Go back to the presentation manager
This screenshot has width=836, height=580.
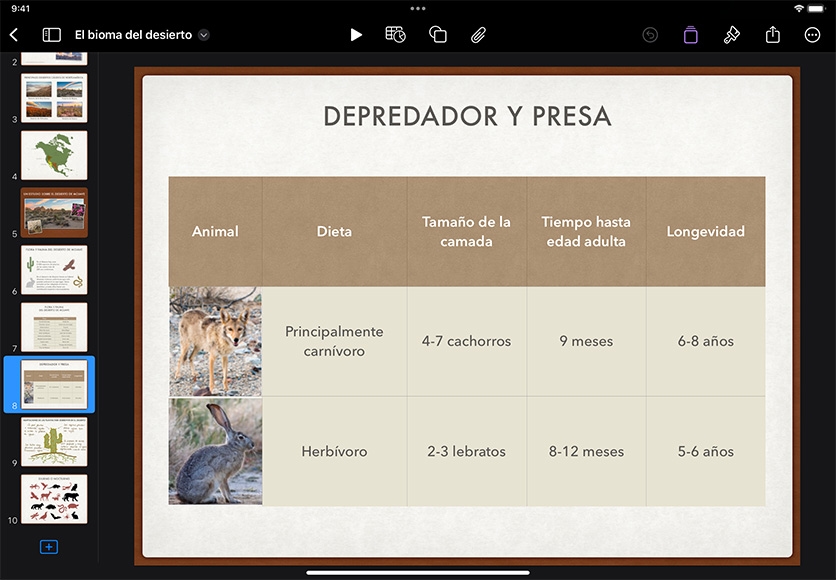point(14,35)
